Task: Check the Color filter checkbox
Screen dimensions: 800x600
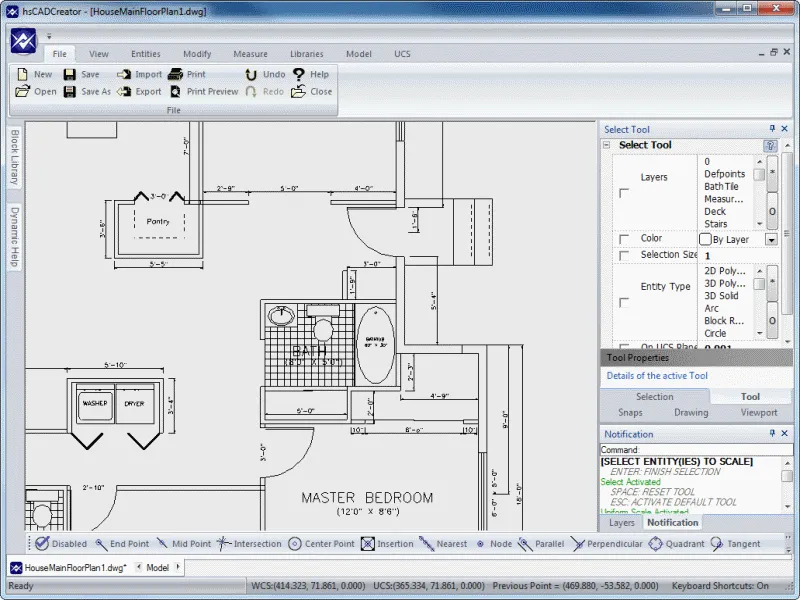Action: click(x=624, y=239)
